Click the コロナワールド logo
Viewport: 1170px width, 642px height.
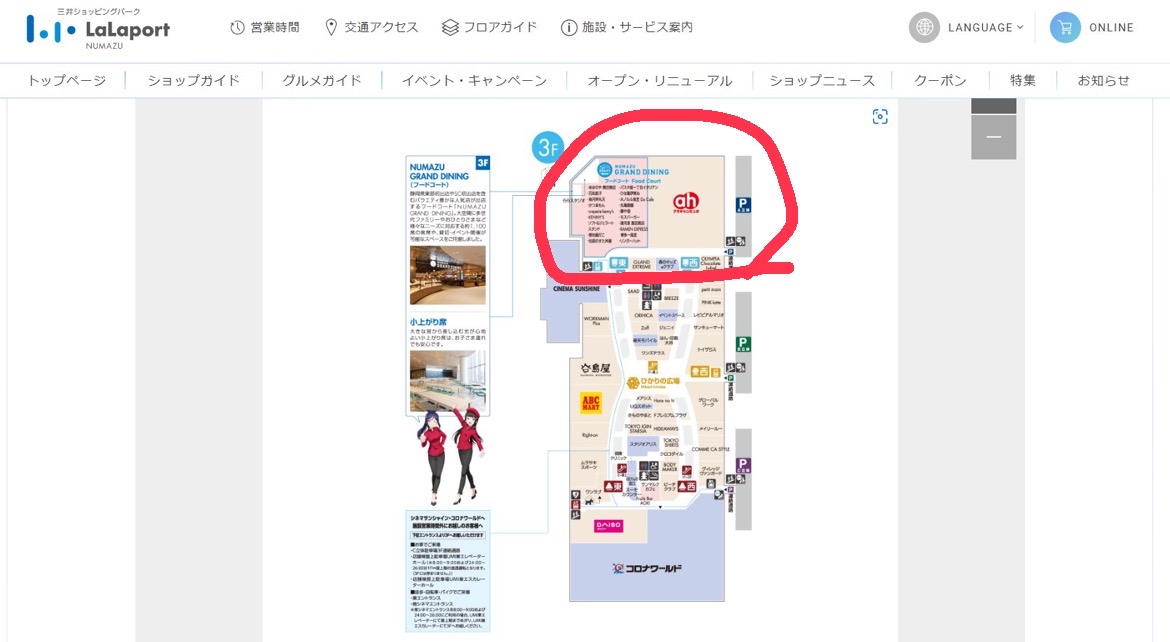pyautogui.click(x=647, y=569)
